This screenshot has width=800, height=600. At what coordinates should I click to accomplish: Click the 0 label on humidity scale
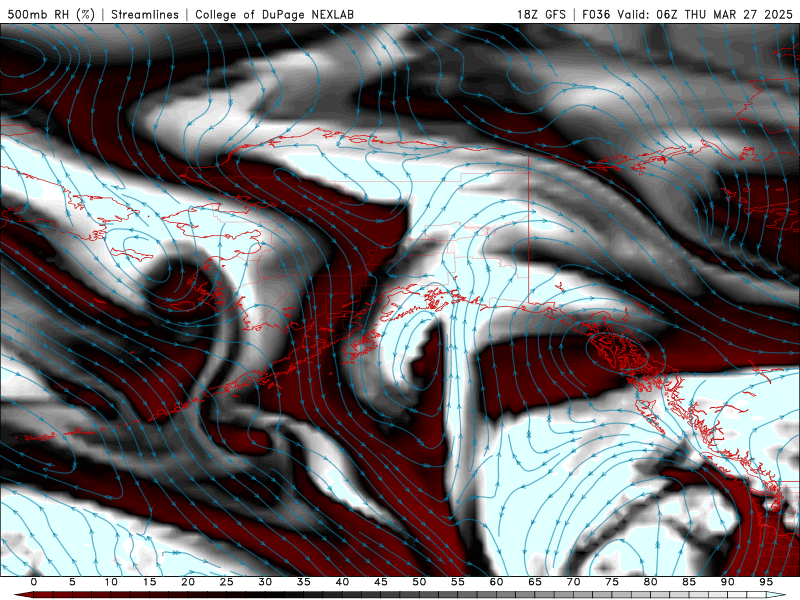[34, 582]
